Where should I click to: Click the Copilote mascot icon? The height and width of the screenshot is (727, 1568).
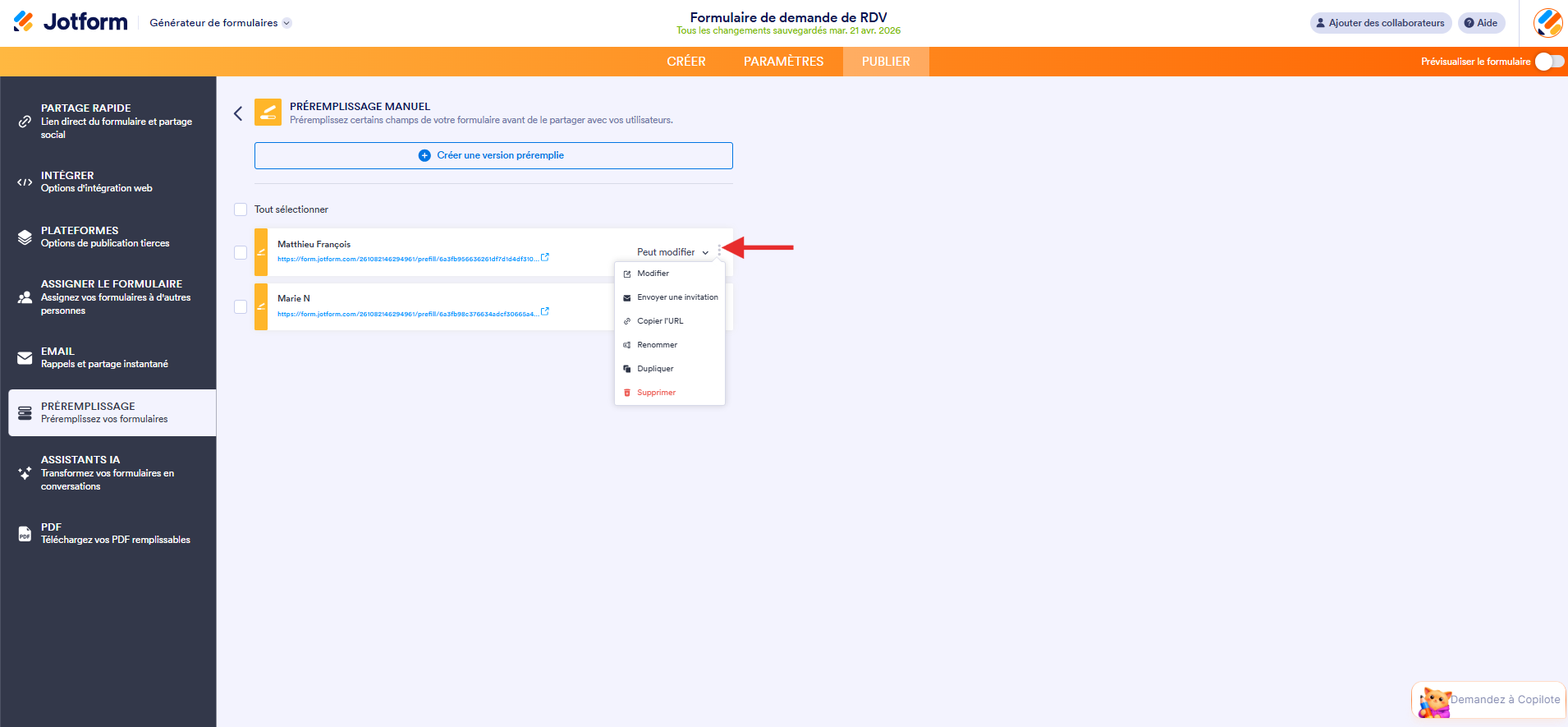coord(1435,702)
